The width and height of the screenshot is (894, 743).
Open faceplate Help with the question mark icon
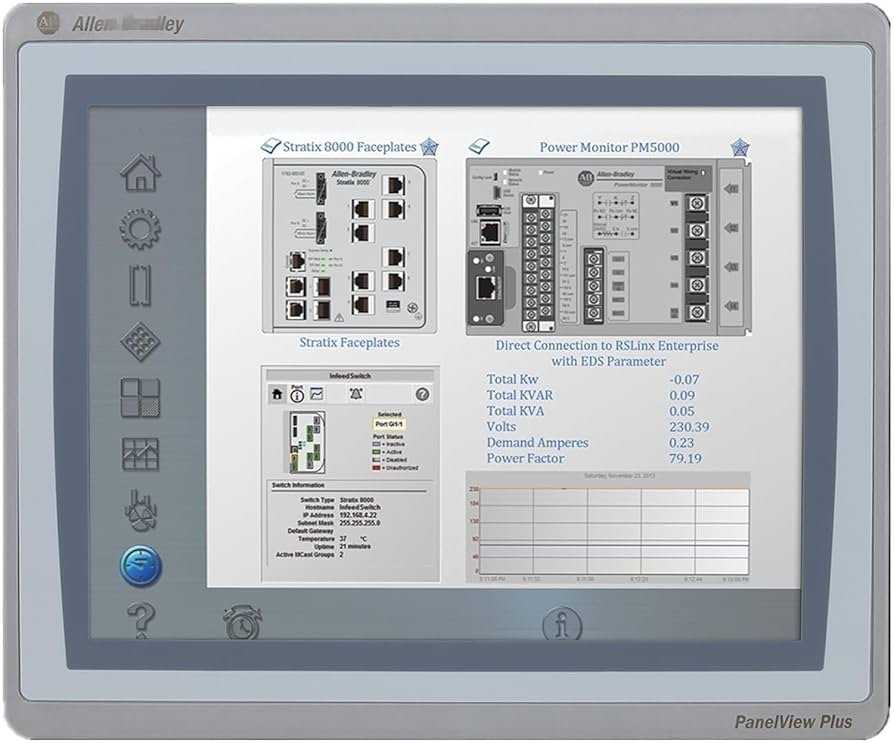point(421,394)
